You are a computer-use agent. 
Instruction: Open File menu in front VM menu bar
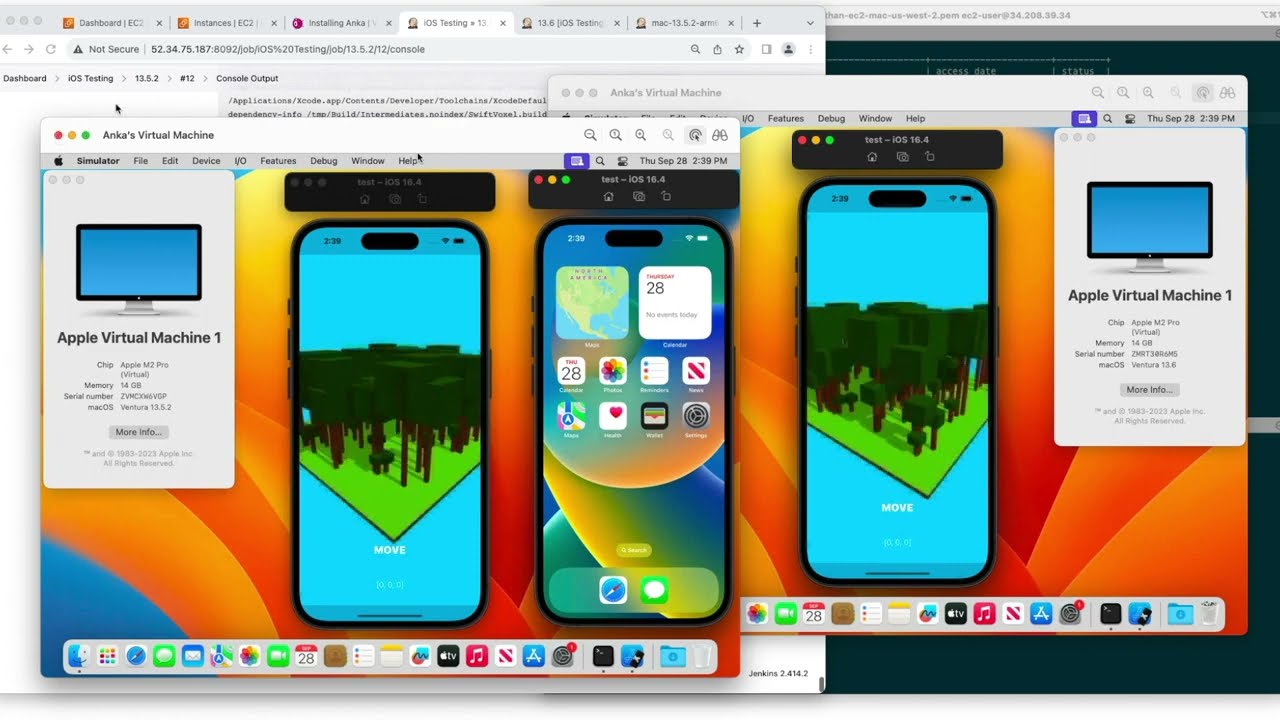(141, 161)
